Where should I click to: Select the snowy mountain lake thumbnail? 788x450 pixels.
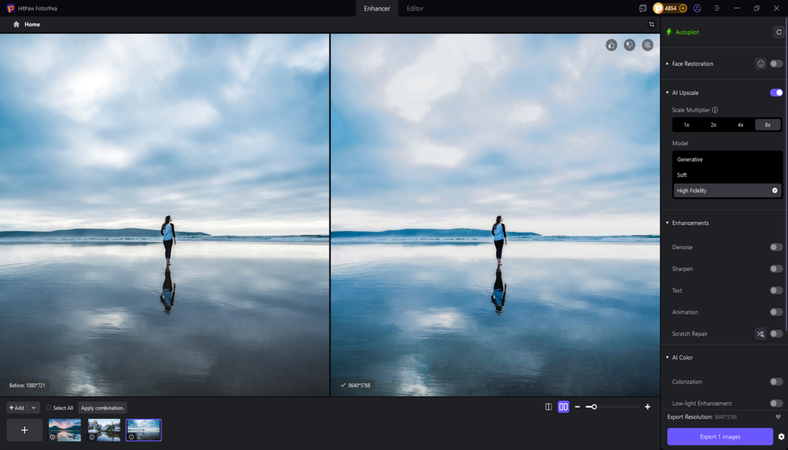click(104, 430)
